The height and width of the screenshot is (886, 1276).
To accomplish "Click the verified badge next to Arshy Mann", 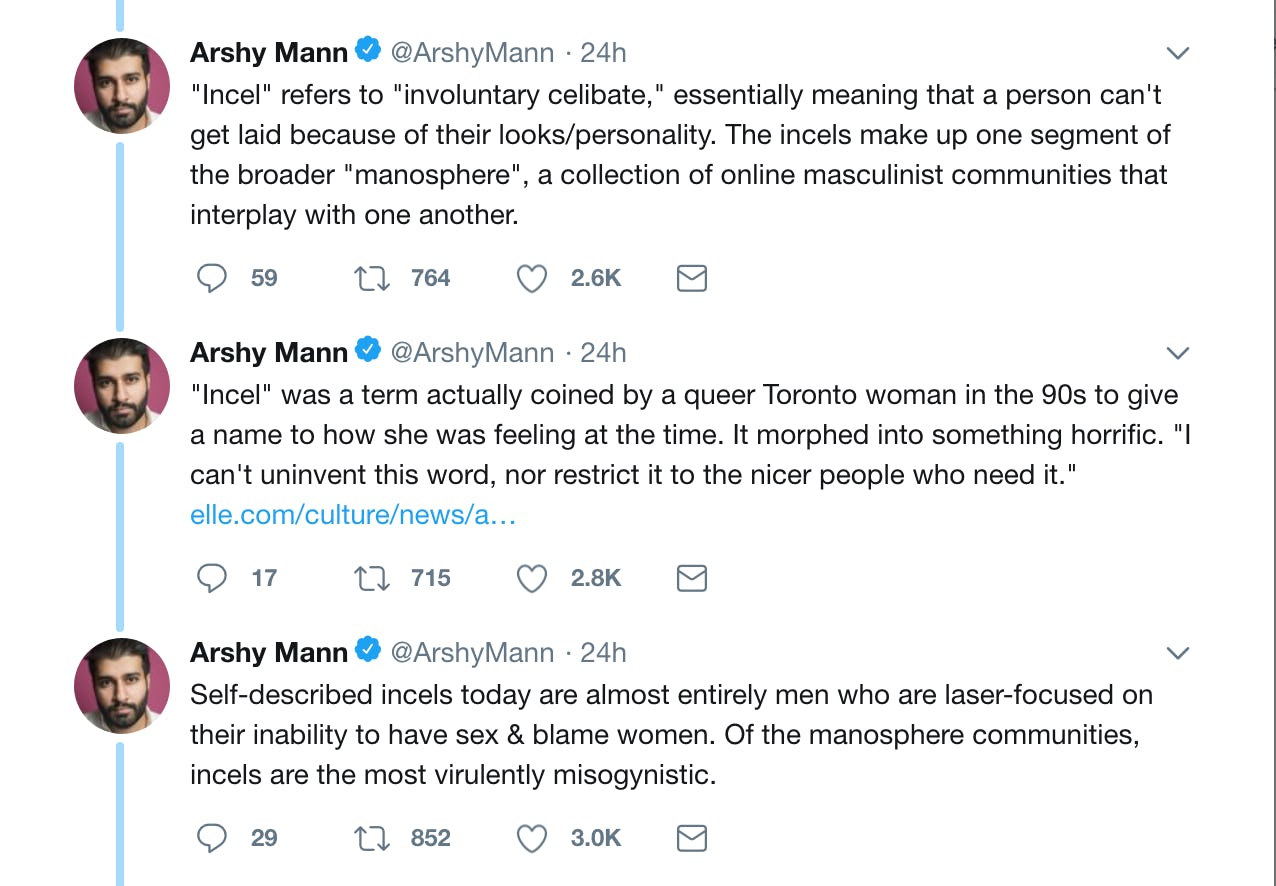I will (368, 48).
